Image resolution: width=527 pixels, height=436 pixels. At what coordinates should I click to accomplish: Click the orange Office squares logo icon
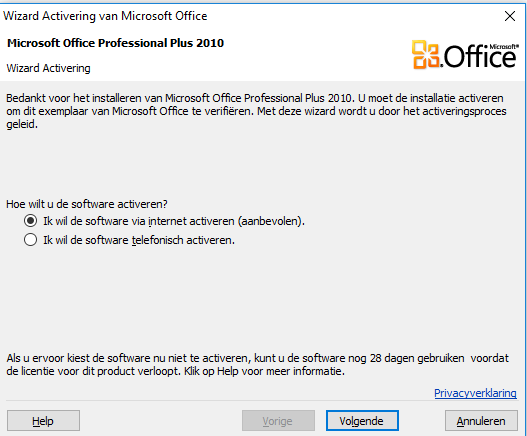[x=425, y=55]
